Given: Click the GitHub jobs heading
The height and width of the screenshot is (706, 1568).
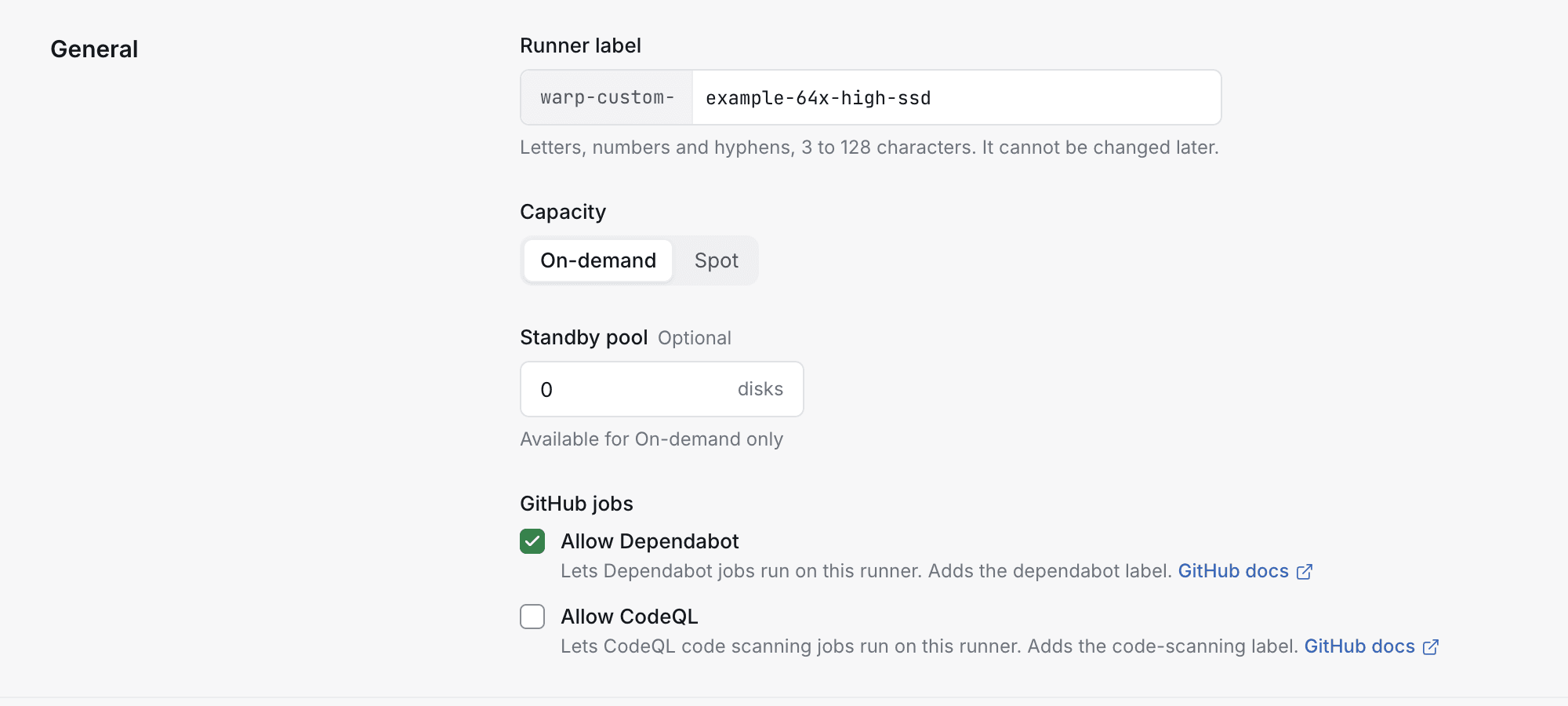Looking at the screenshot, I should 577,504.
